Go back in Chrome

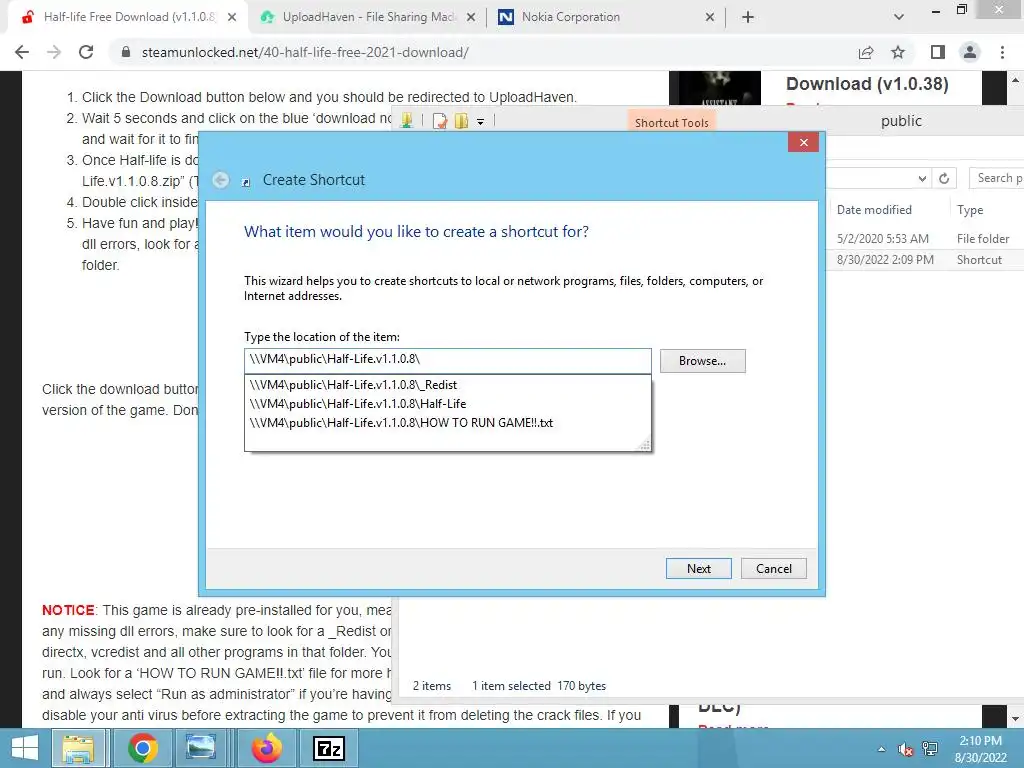click(x=22, y=52)
